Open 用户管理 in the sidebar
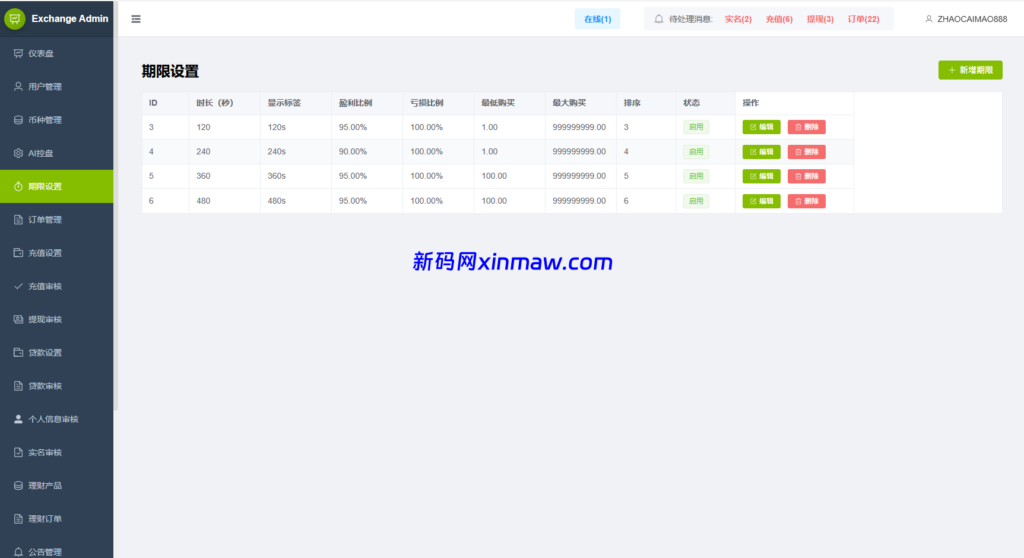 (x=57, y=86)
